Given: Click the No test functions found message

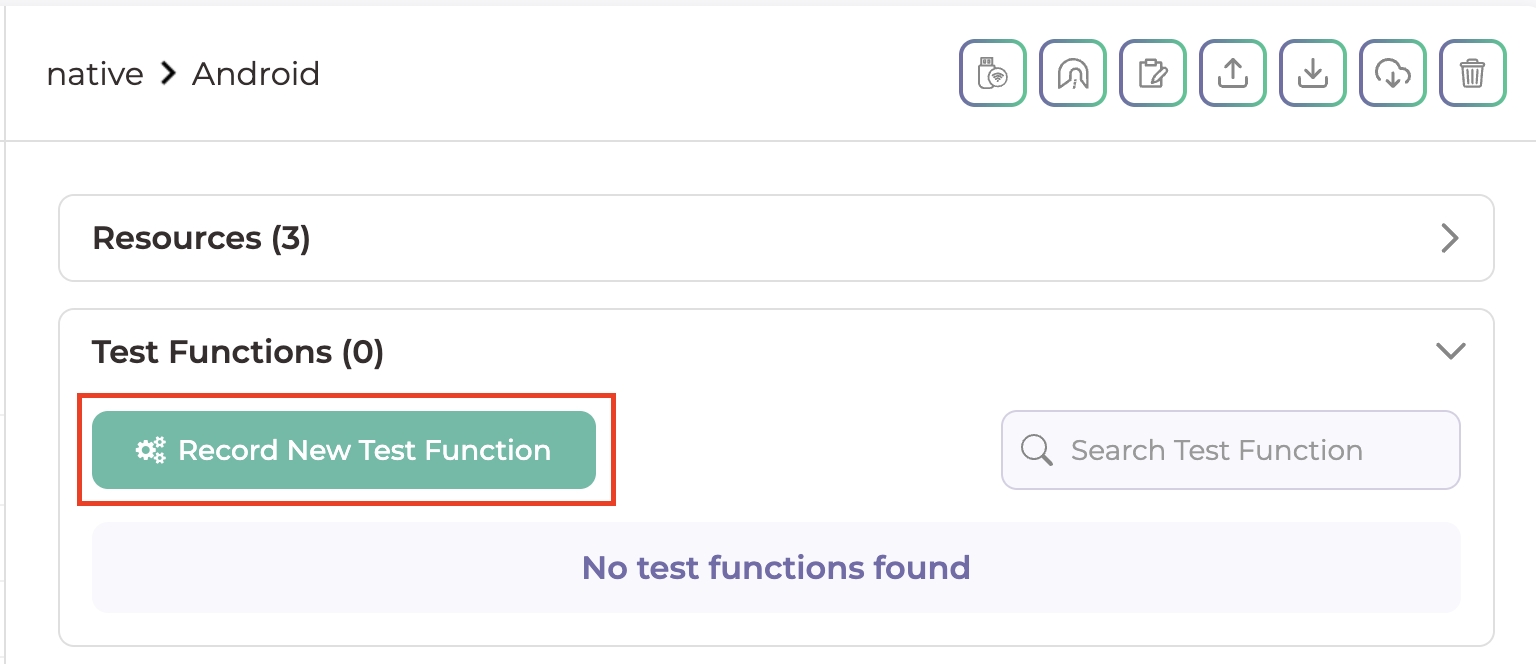Looking at the screenshot, I should tap(776, 568).
